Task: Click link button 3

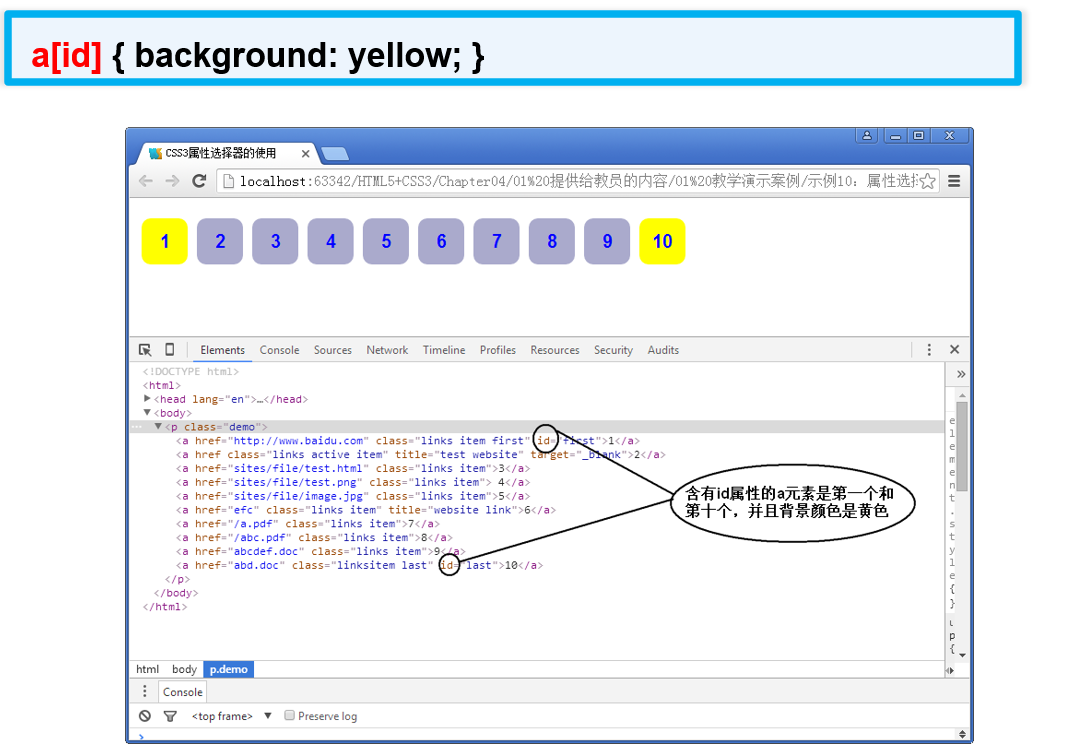Action: click(x=275, y=241)
